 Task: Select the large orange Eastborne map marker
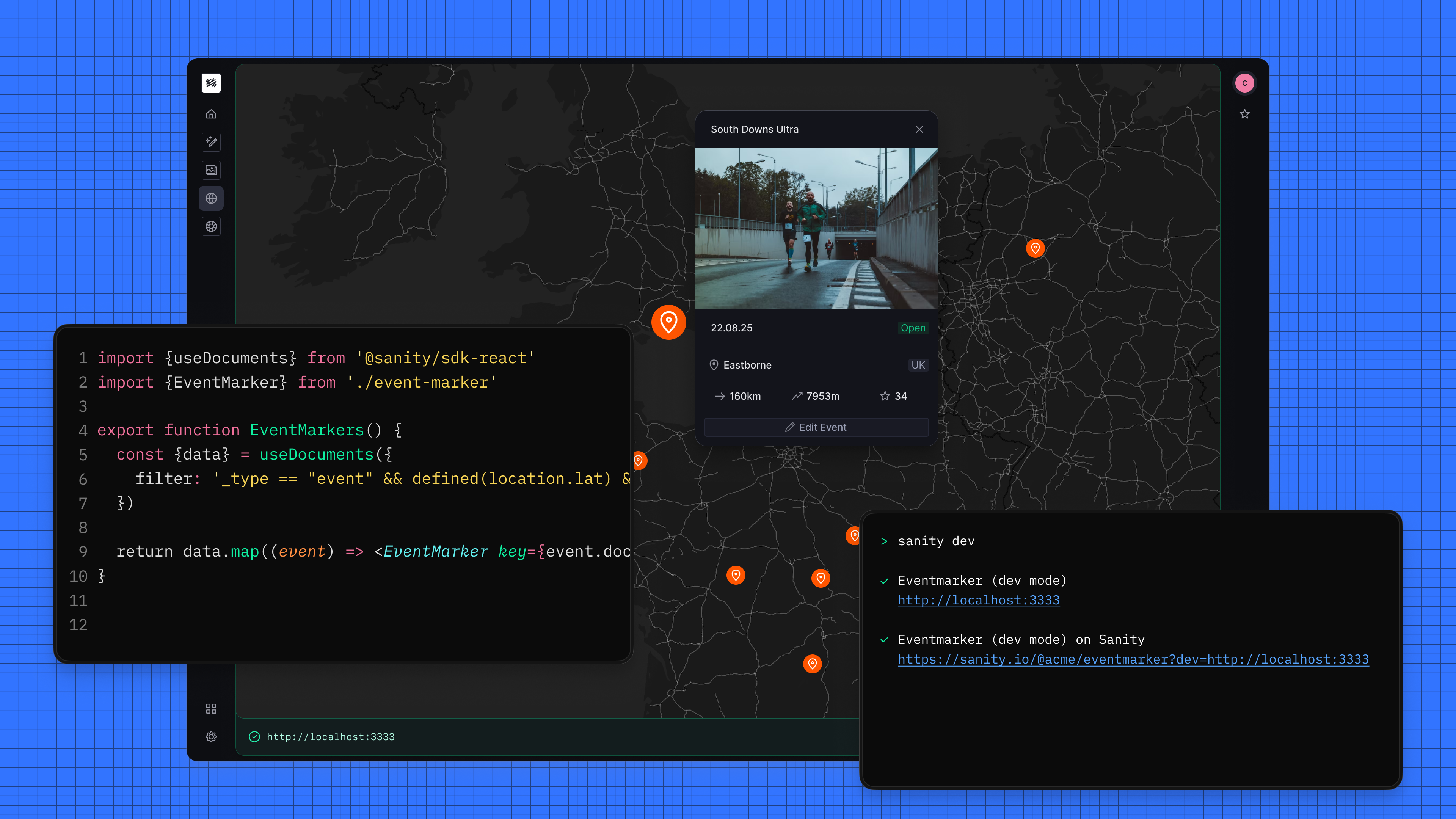tap(668, 322)
